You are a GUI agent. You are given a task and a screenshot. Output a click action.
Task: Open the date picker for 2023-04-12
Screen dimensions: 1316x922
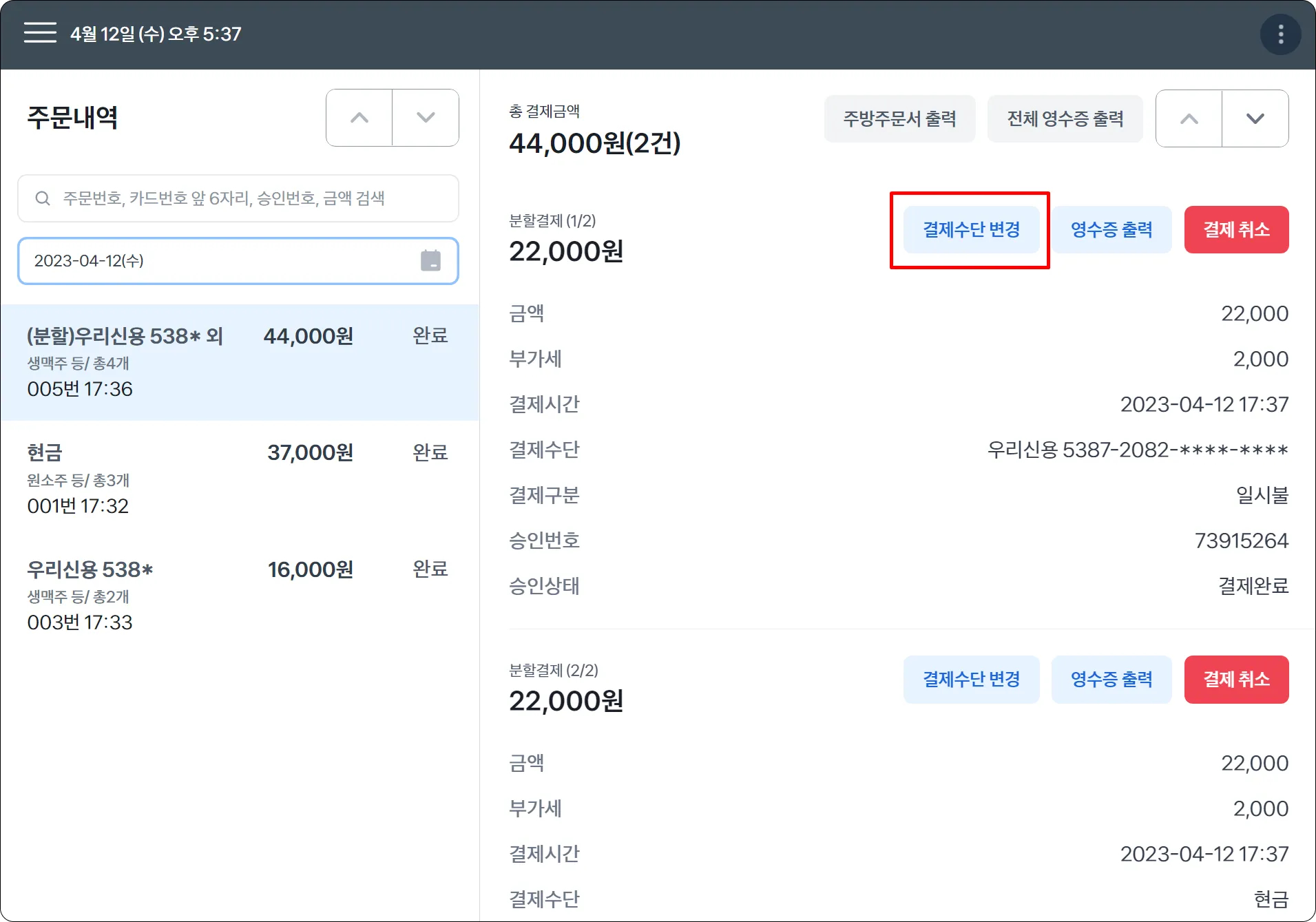pos(220,261)
